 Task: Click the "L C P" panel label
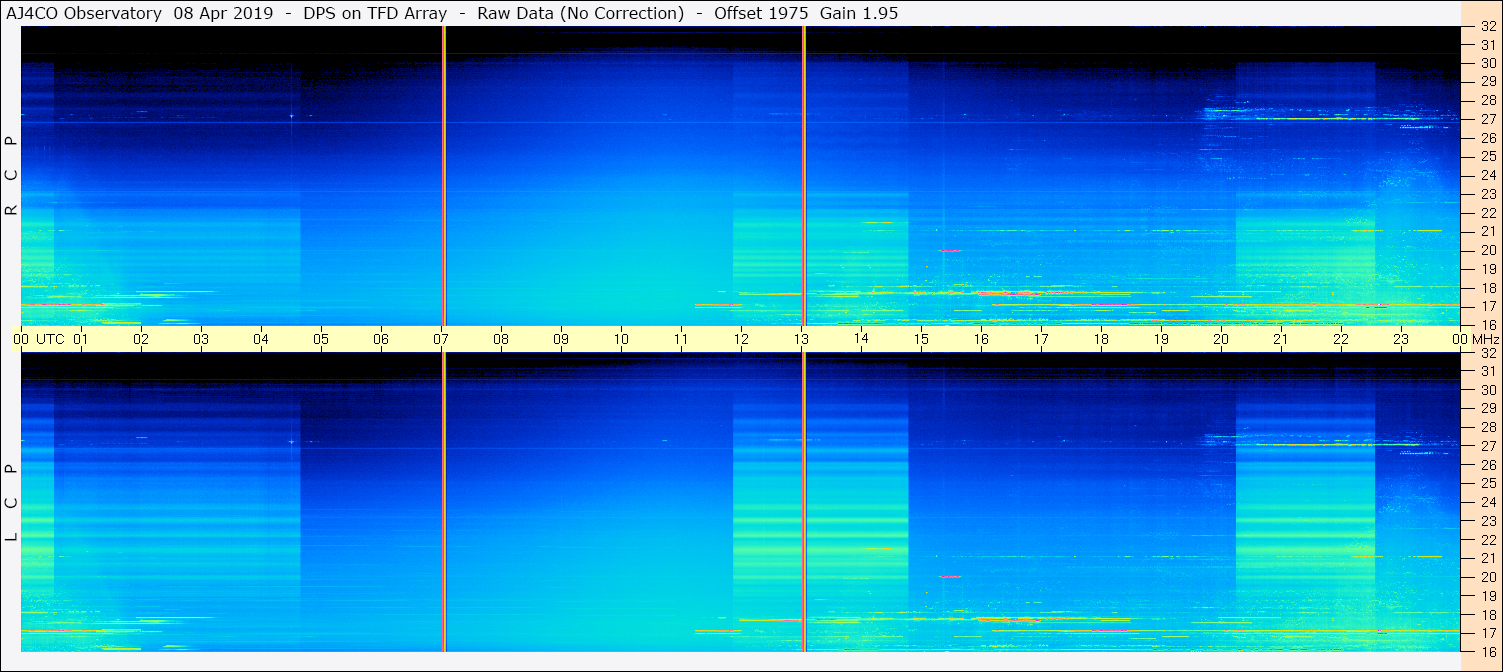click(11, 503)
